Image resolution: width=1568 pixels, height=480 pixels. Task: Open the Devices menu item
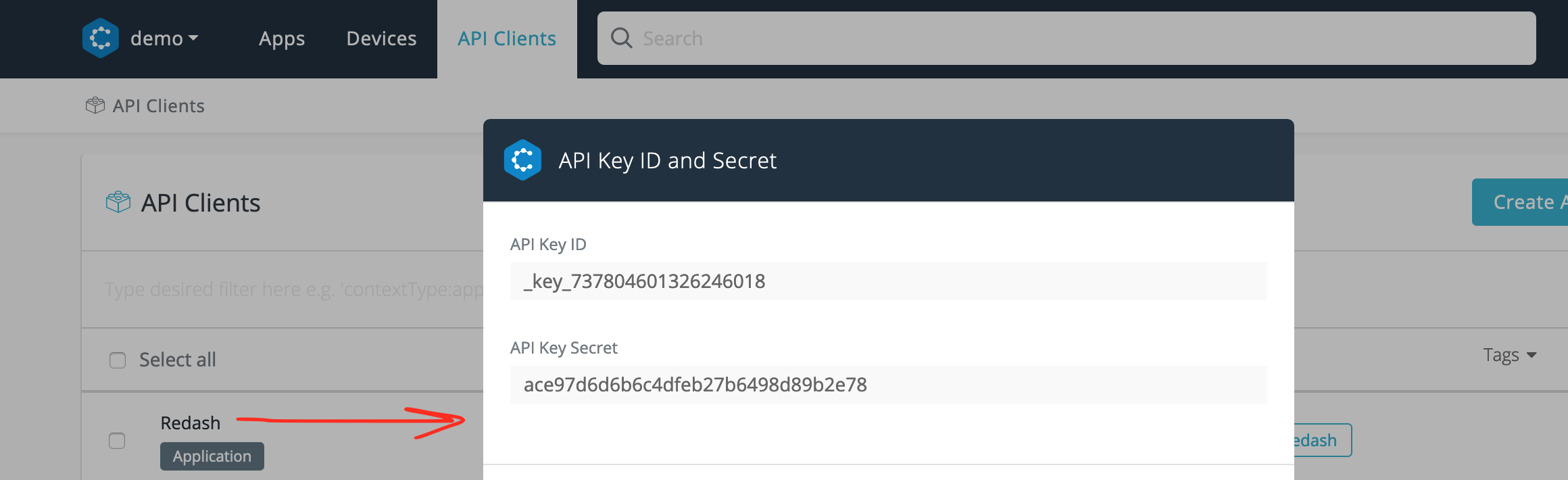coord(381,39)
